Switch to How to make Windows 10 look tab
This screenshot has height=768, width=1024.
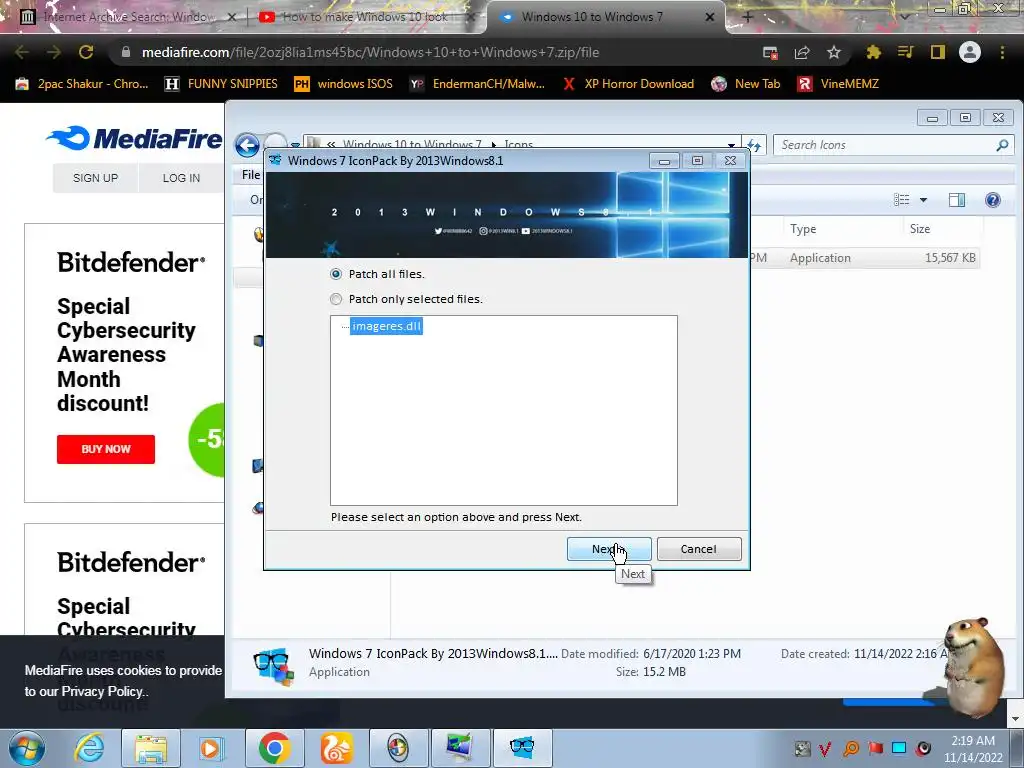pyautogui.click(x=366, y=17)
